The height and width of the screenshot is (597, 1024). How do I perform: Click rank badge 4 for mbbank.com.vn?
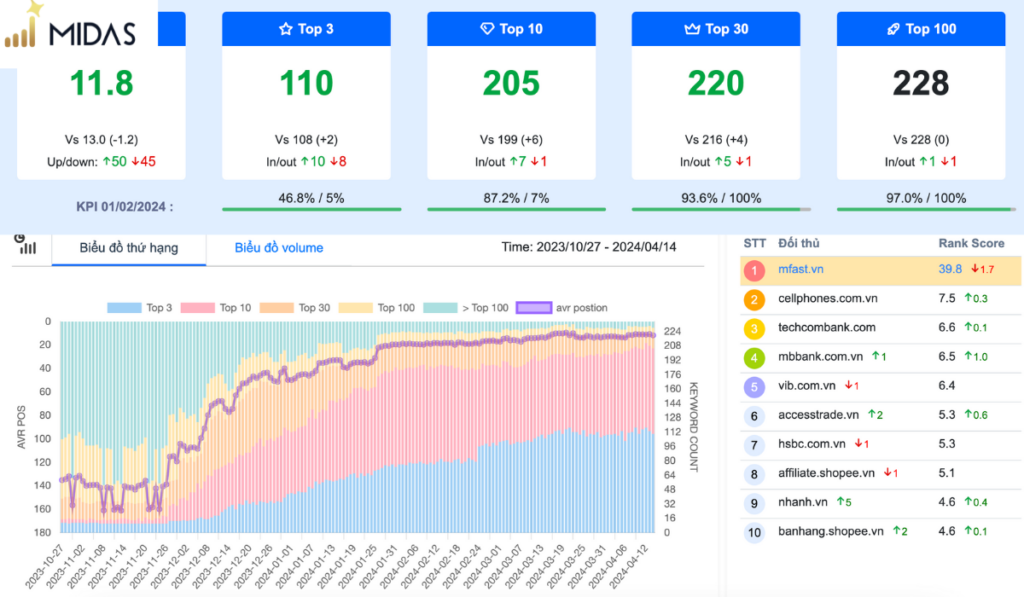754,357
